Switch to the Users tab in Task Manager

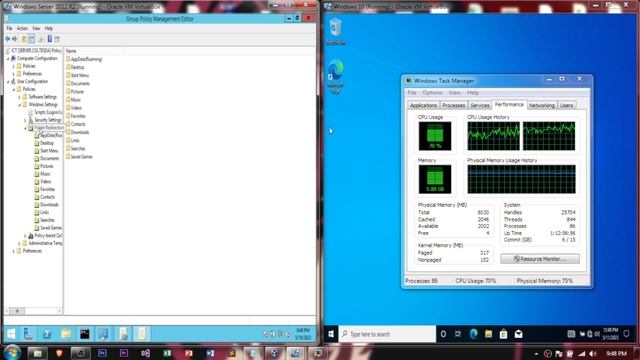click(x=566, y=105)
